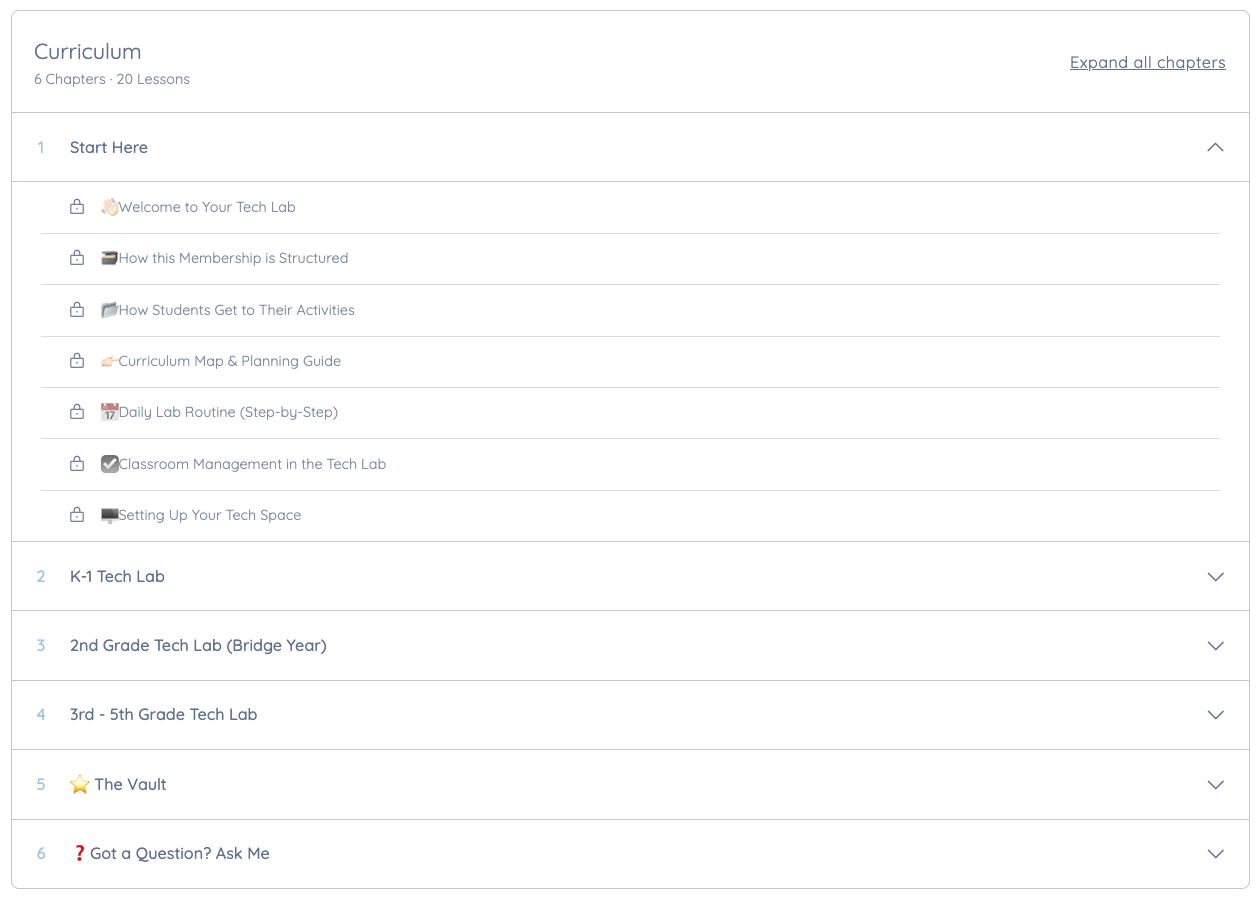Expand The Vault chapter chevron
The width and height of the screenshot is (1260, 902).
click(1216, 785)
